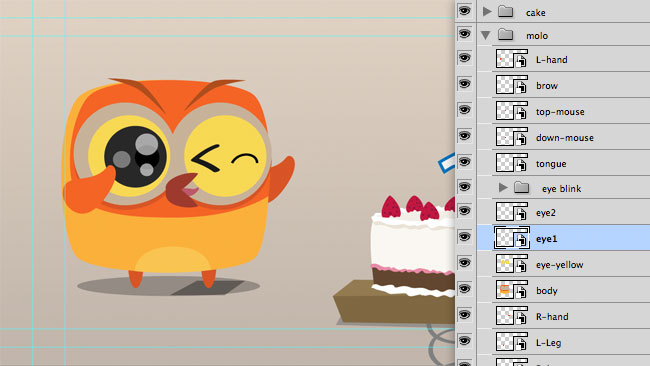Expand the eye blink group

(503, 188)
